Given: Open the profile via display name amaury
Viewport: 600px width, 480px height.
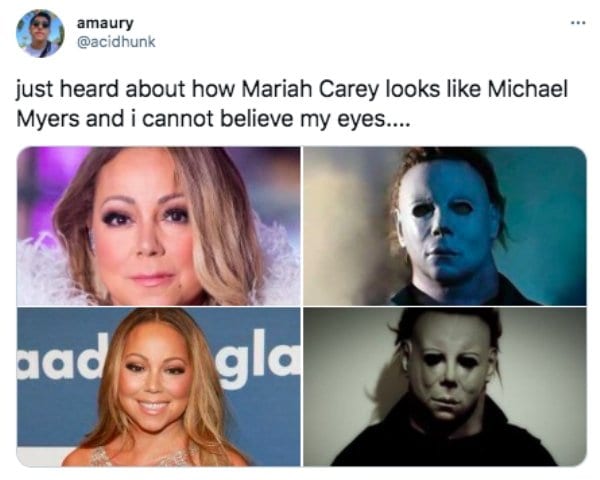Looking at the screenshot, I should point(105,23).
